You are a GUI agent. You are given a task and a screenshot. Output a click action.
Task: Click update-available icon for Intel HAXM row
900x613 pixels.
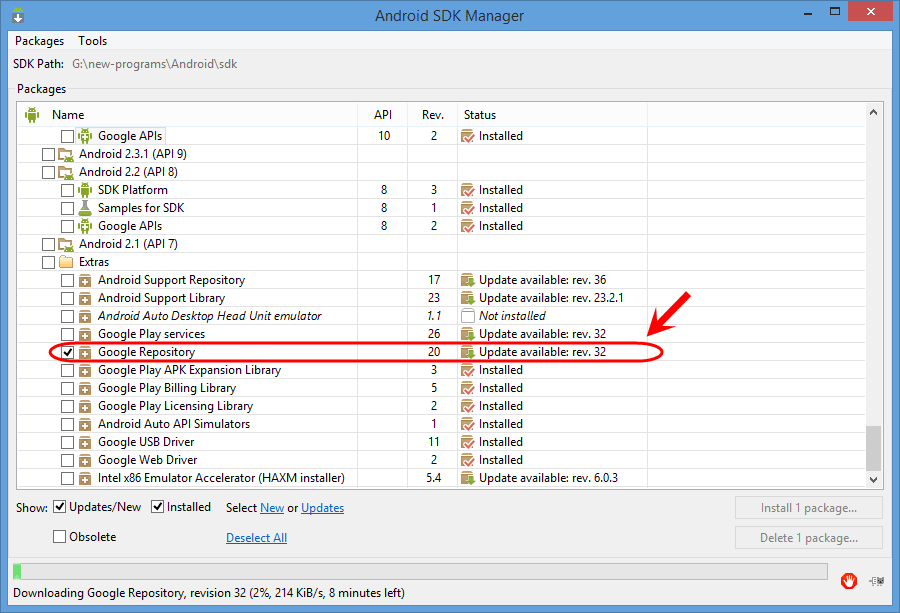(468, 478)
